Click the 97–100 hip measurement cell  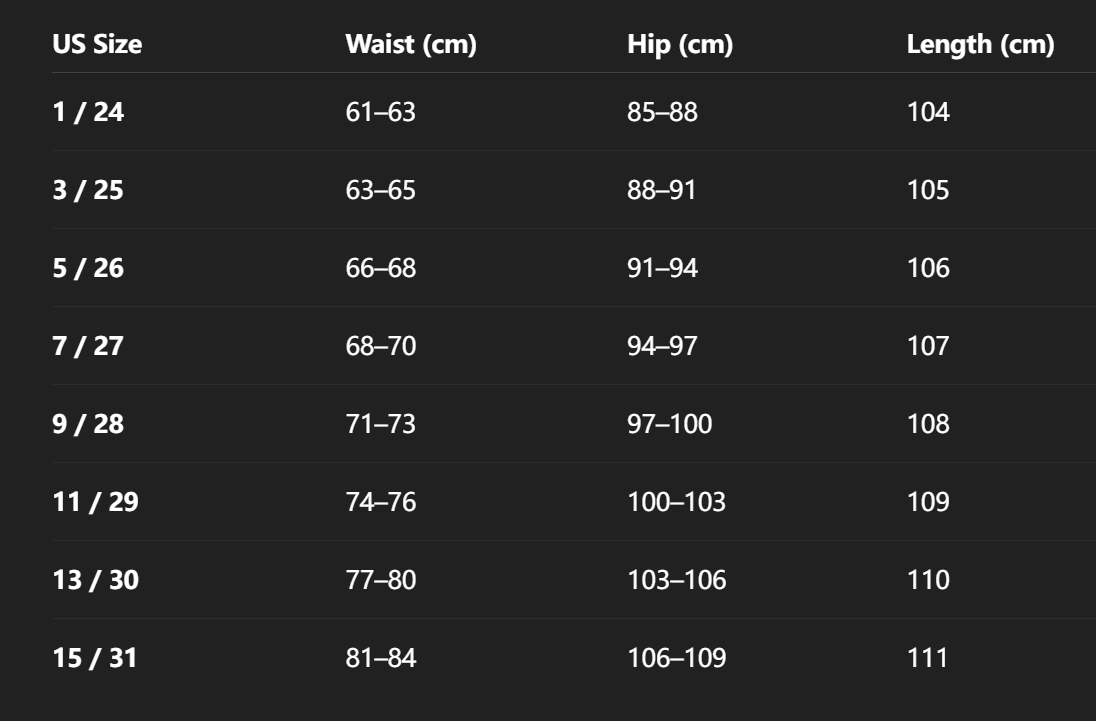point(669,424)
